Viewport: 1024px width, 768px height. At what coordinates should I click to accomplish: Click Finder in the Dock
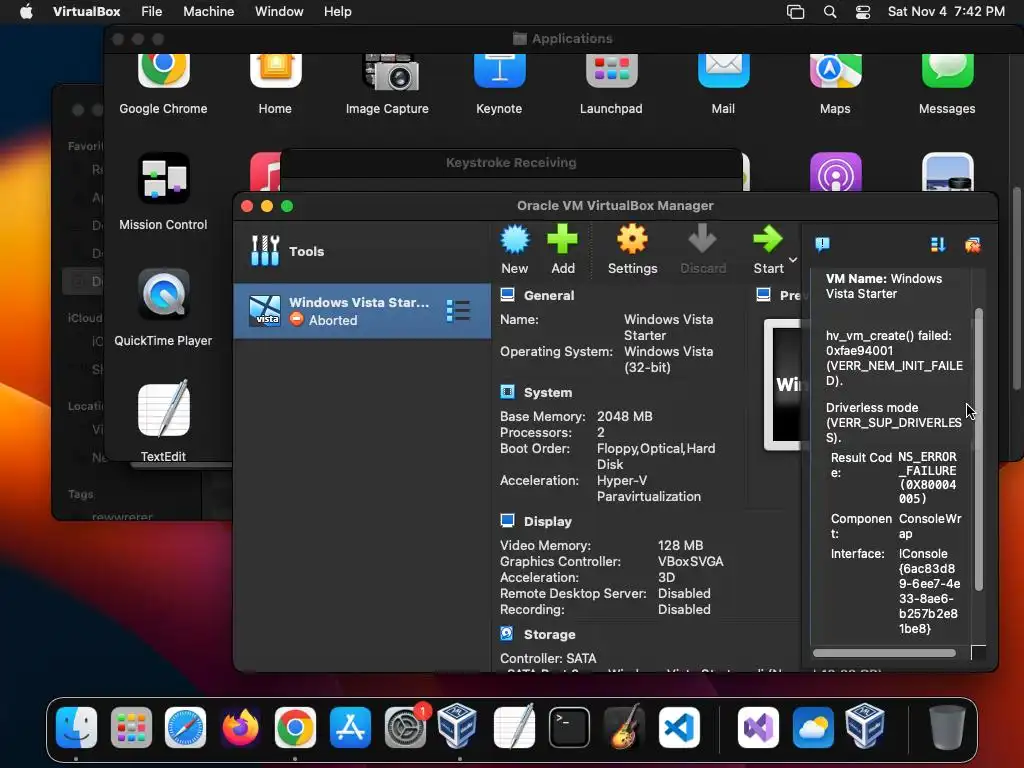(x=76, y=727)
